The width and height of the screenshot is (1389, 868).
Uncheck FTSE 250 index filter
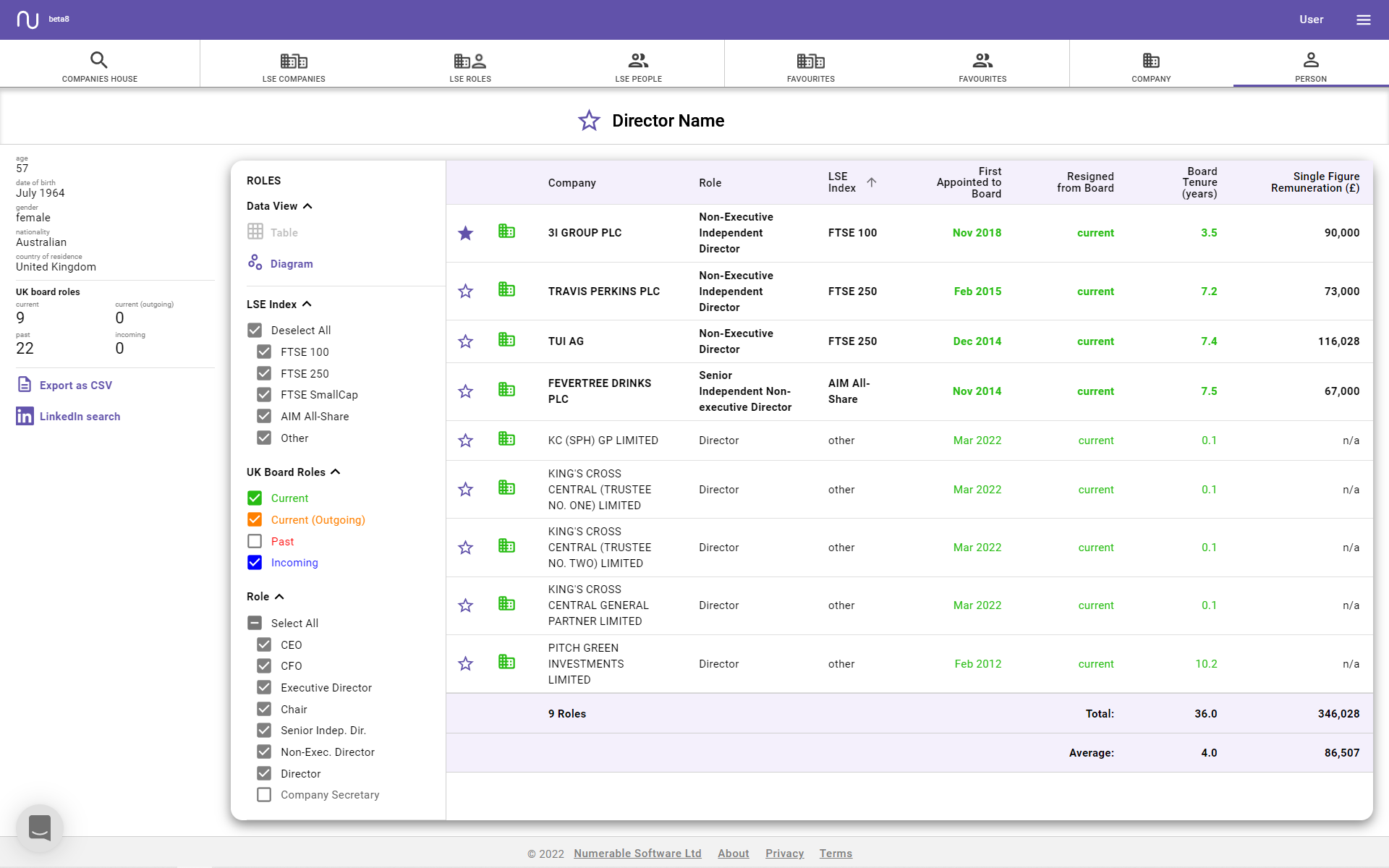(x=264, y=373)
